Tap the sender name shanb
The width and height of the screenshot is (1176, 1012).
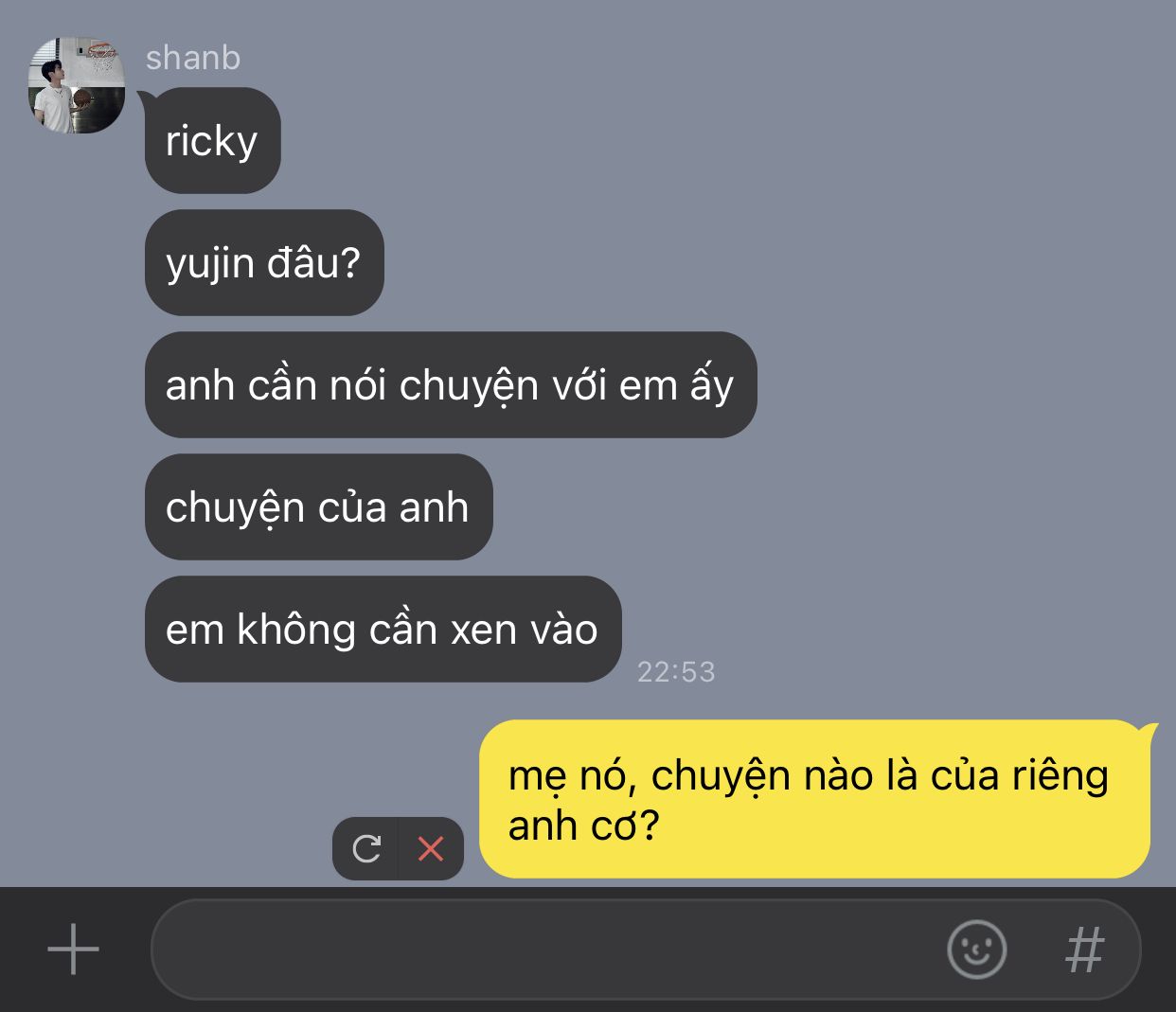tap(193, 58)
